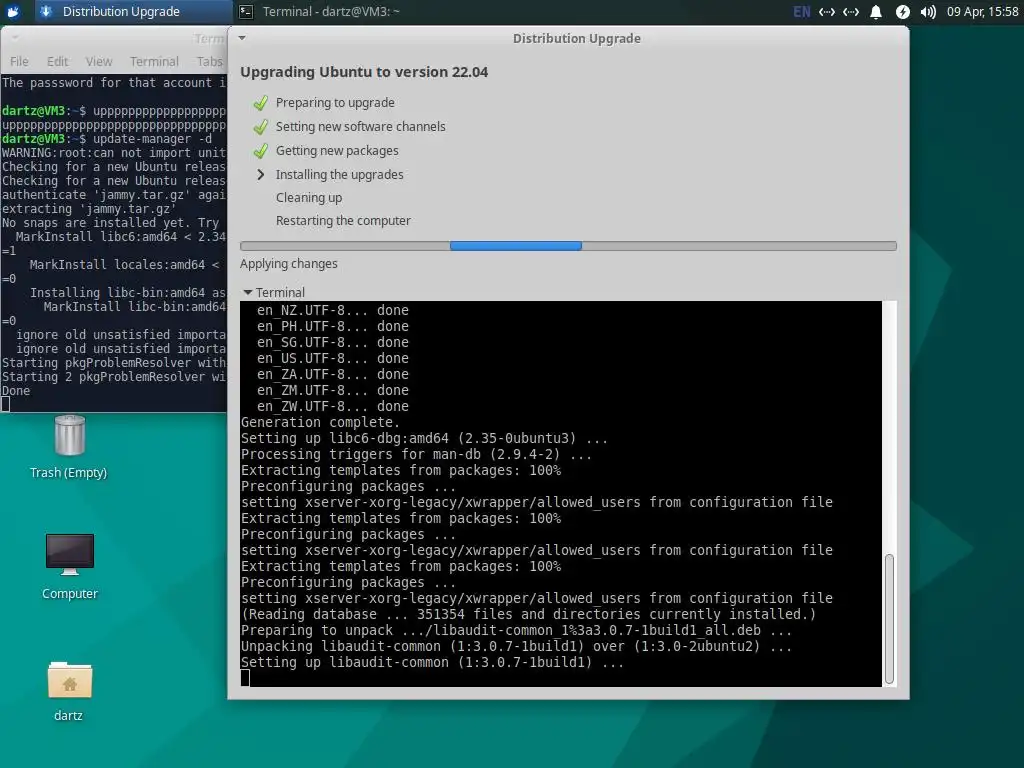This screenshot has height=768, width=1024.
Task: Select the Computer desktop icon
Action: pyautogui.click(x=69, y=566)
